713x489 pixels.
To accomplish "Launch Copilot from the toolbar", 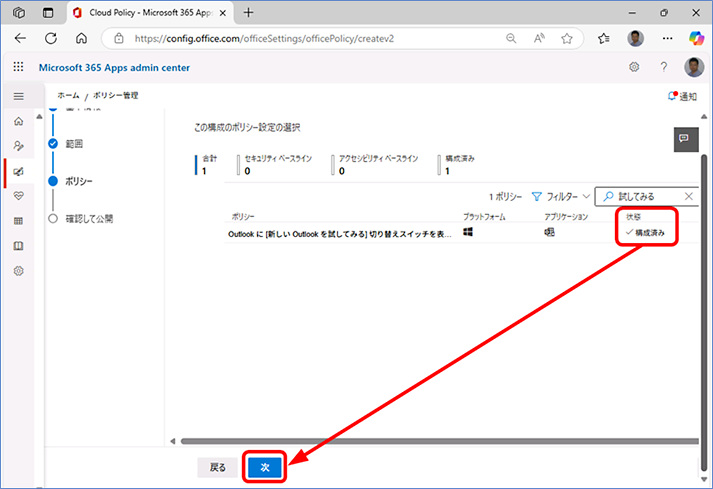I will (x=696, y=39).
